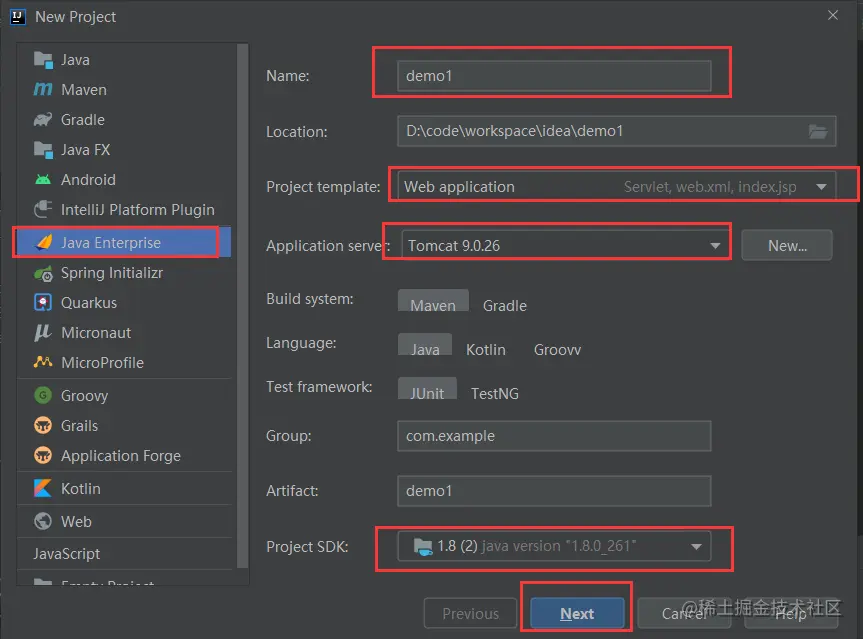Click the green Groovy G icon
This screenshot has height=639, width=863.
tap(43, 395)
